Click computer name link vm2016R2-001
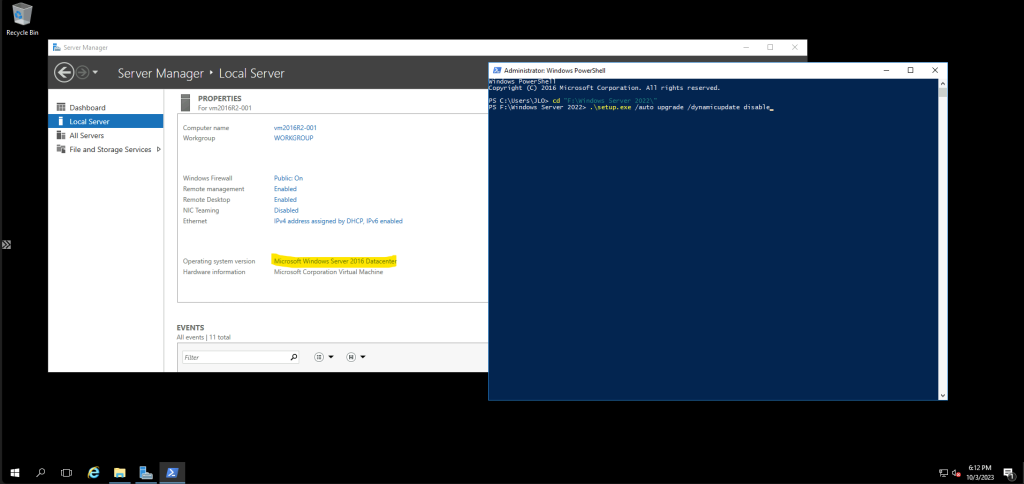 tap(295, 128)
